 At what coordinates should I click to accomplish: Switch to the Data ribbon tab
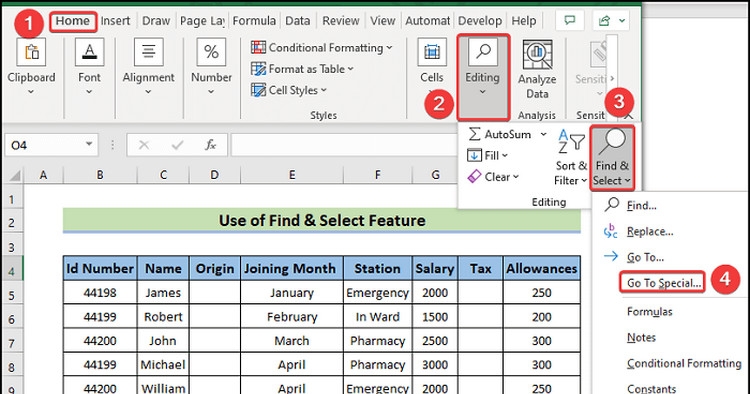[x=298, y=21]
